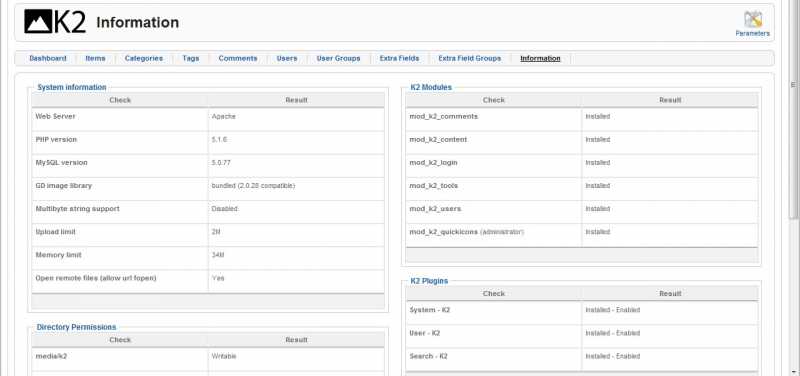Open the Parameters icon
800x376 pixels.
(x=753, y=23)
